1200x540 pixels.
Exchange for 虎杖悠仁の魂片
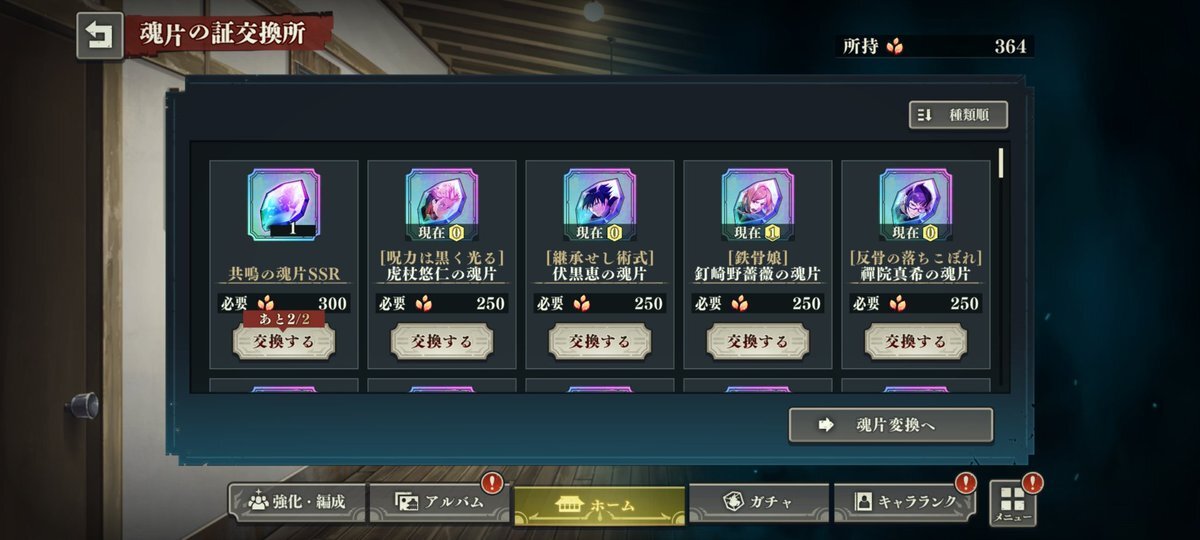[442, 341]
